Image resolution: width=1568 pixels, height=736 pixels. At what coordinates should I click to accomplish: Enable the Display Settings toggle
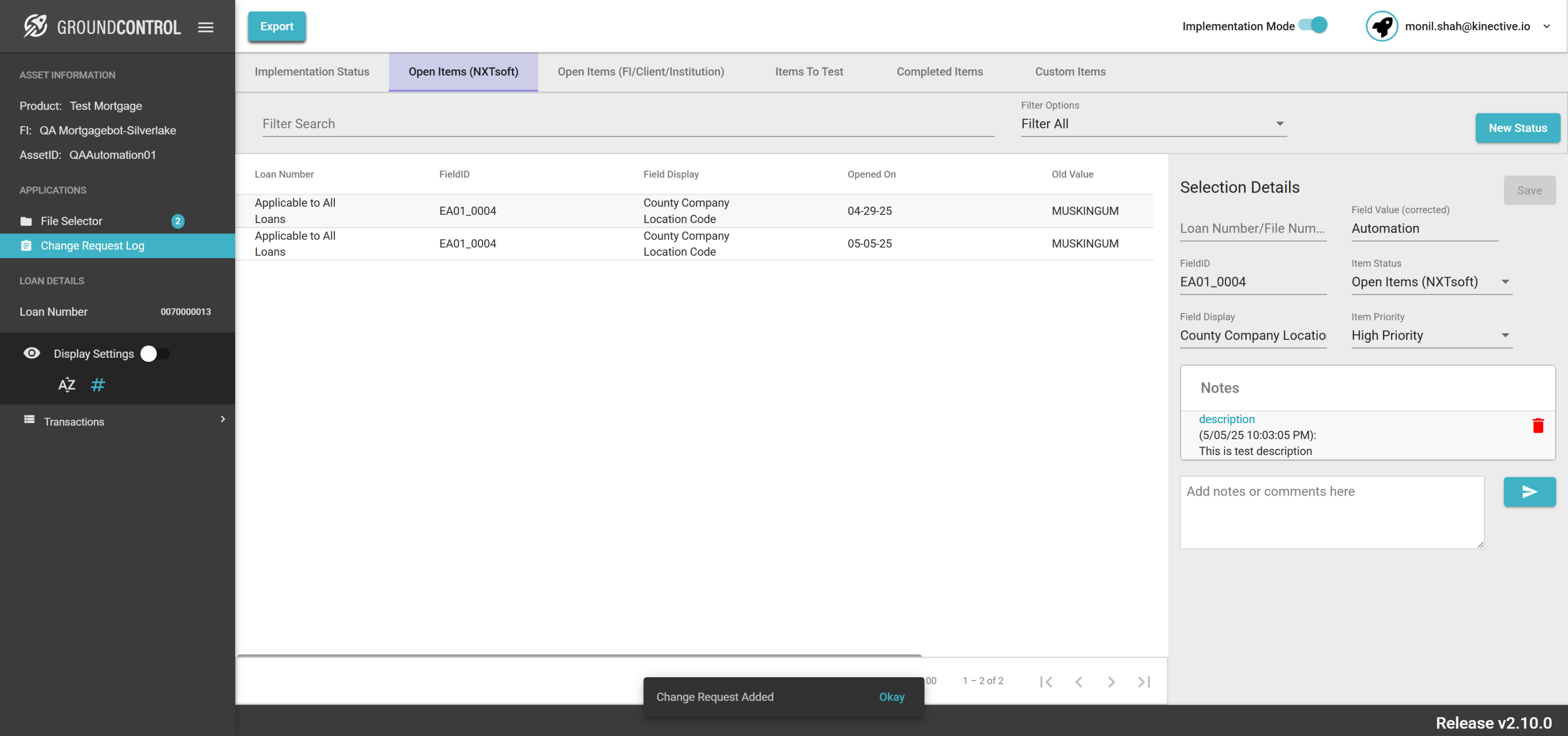coord(155,353)
